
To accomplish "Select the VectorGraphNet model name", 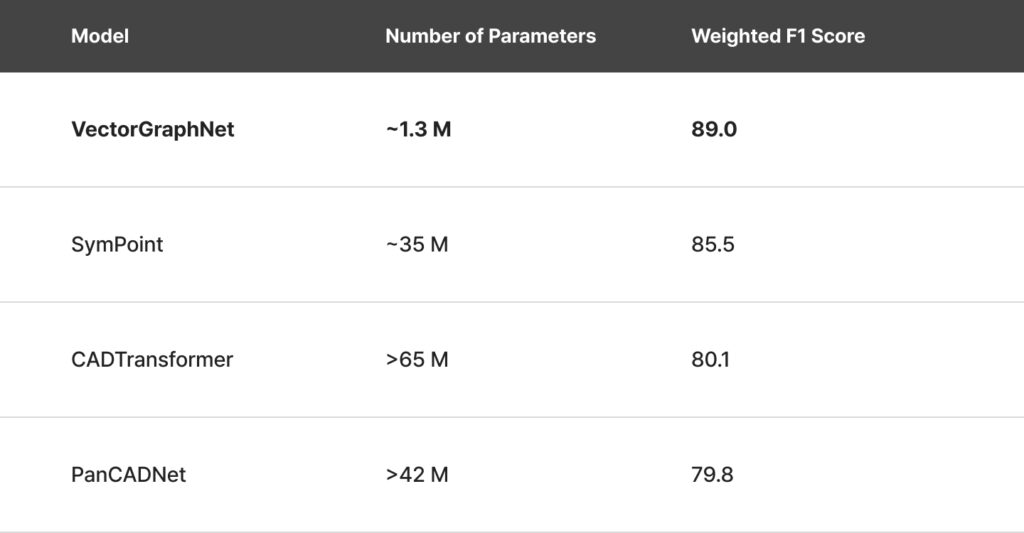I will click(x=153, y=129).
